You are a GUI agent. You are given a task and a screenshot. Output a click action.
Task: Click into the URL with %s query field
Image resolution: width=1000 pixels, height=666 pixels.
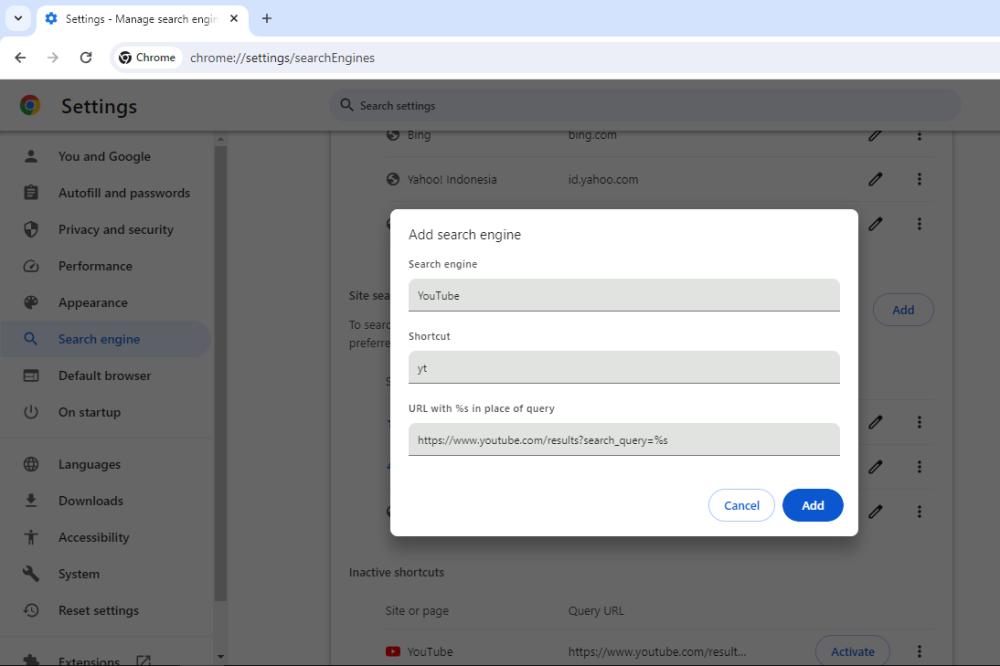tap(624, 440)
